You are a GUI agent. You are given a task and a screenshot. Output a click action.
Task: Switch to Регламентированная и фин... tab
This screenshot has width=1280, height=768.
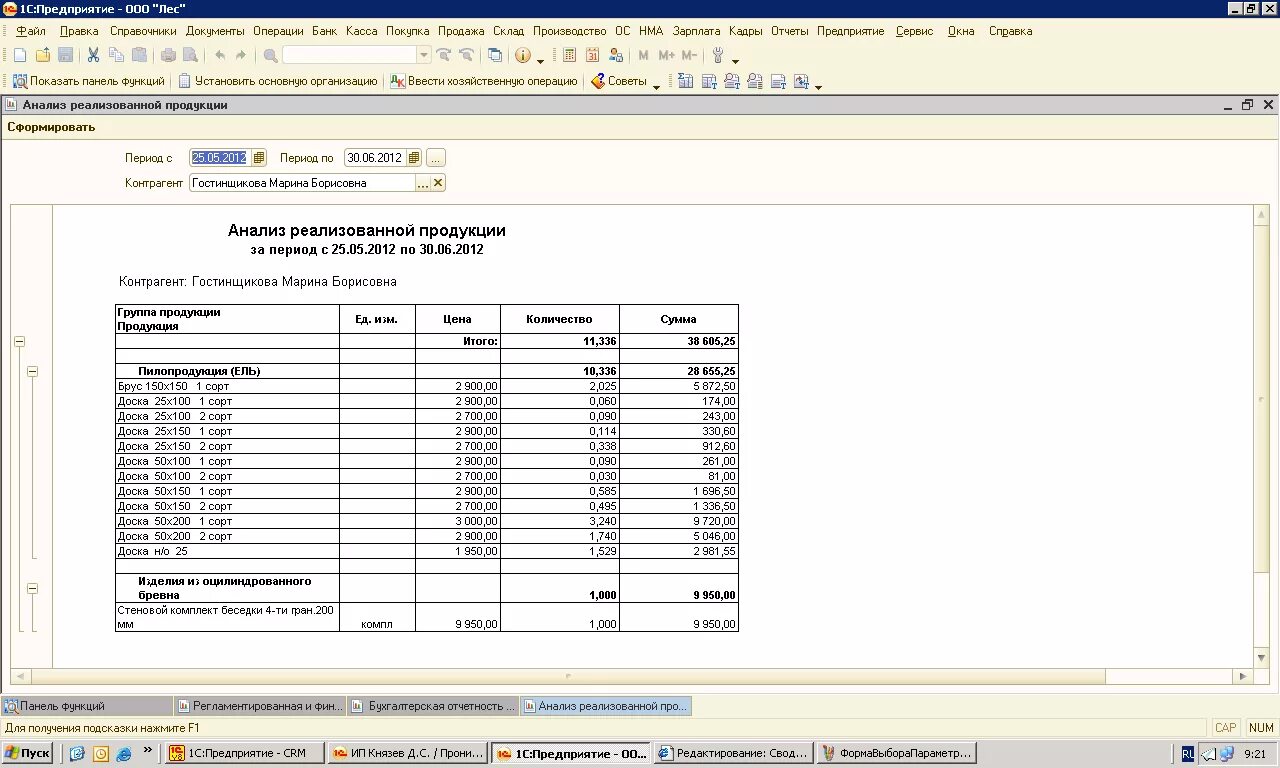tap(260, 706)
